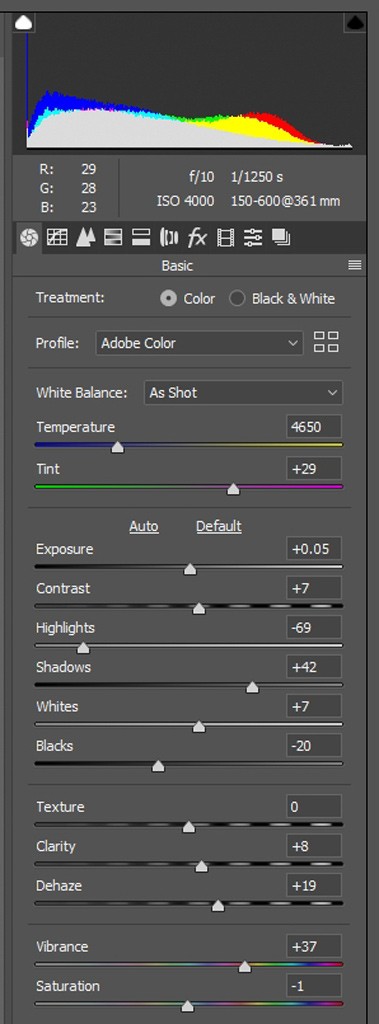This screenshot has width=379, height=1024.
Task: Open the profile browser grid icon
Action: tap(326, 342)
